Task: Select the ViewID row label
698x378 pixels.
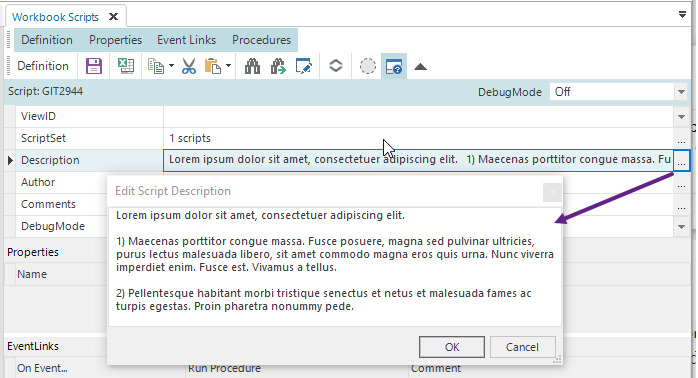Action: [38, 116]
